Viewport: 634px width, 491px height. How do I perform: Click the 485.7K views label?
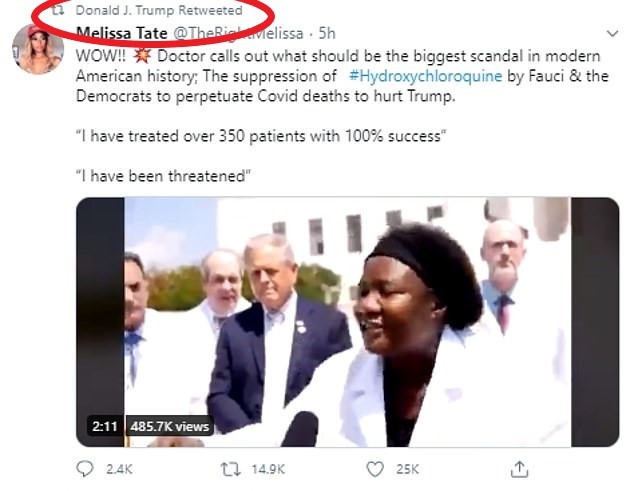[167, 426]
